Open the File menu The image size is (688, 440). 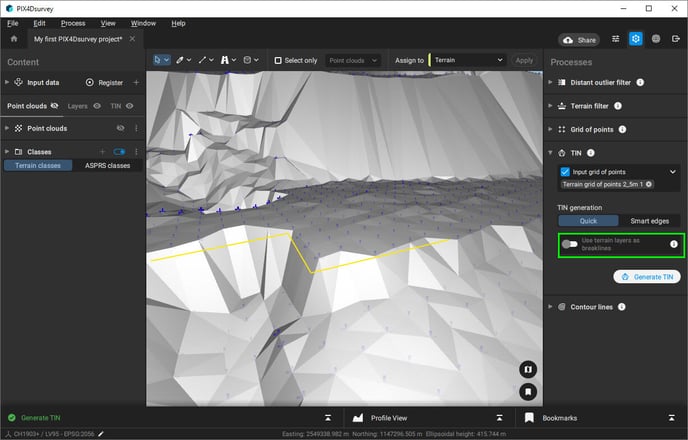13,23
